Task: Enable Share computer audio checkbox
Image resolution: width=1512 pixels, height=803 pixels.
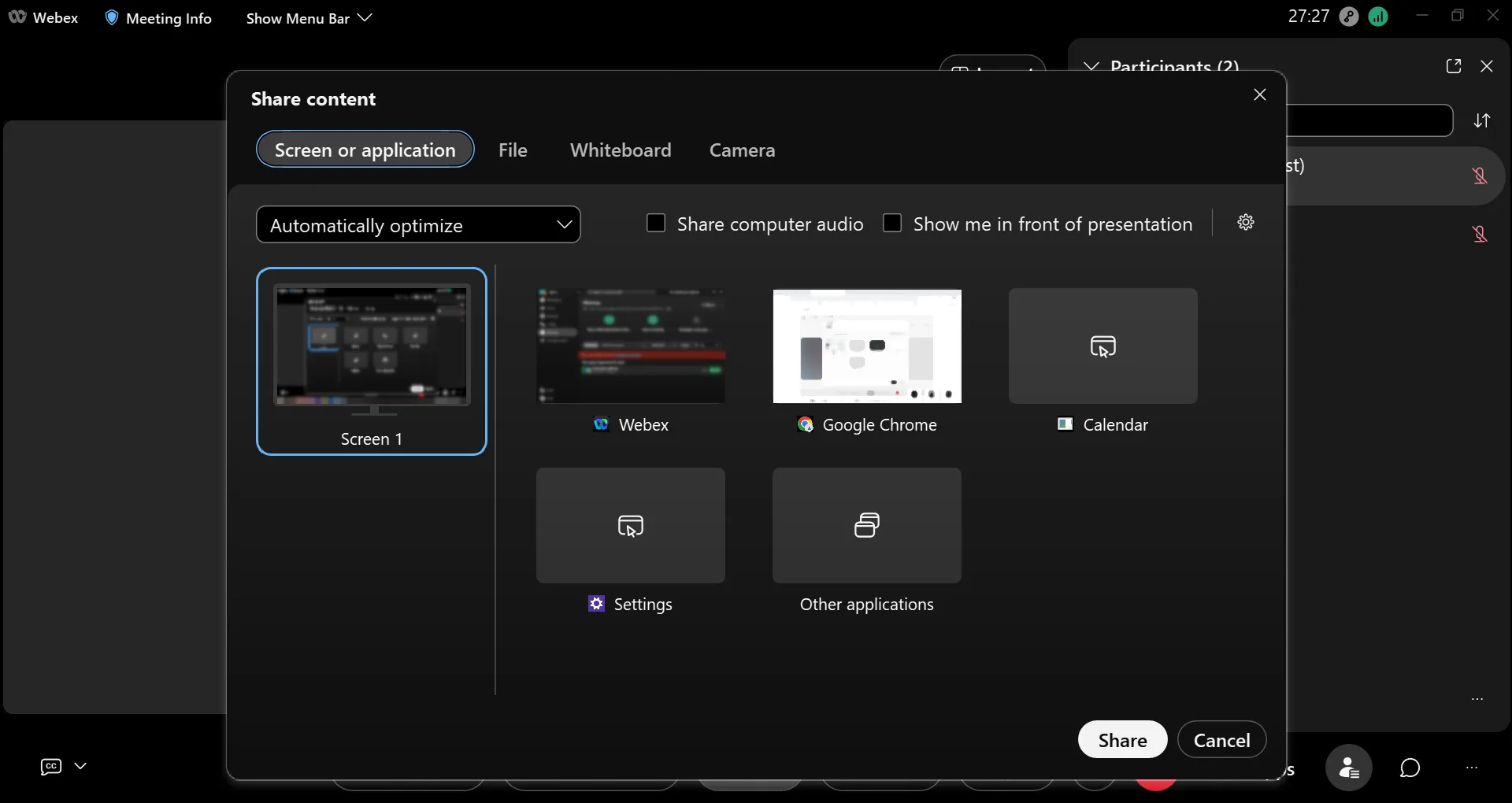Action: coord(656,224)
